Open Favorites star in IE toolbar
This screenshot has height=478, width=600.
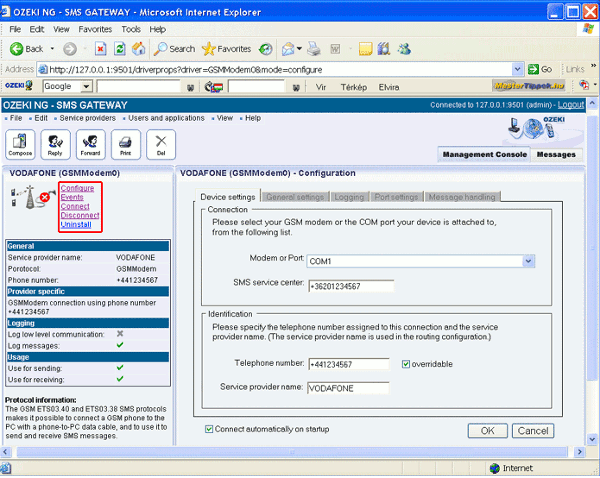[x=227, y=49]
